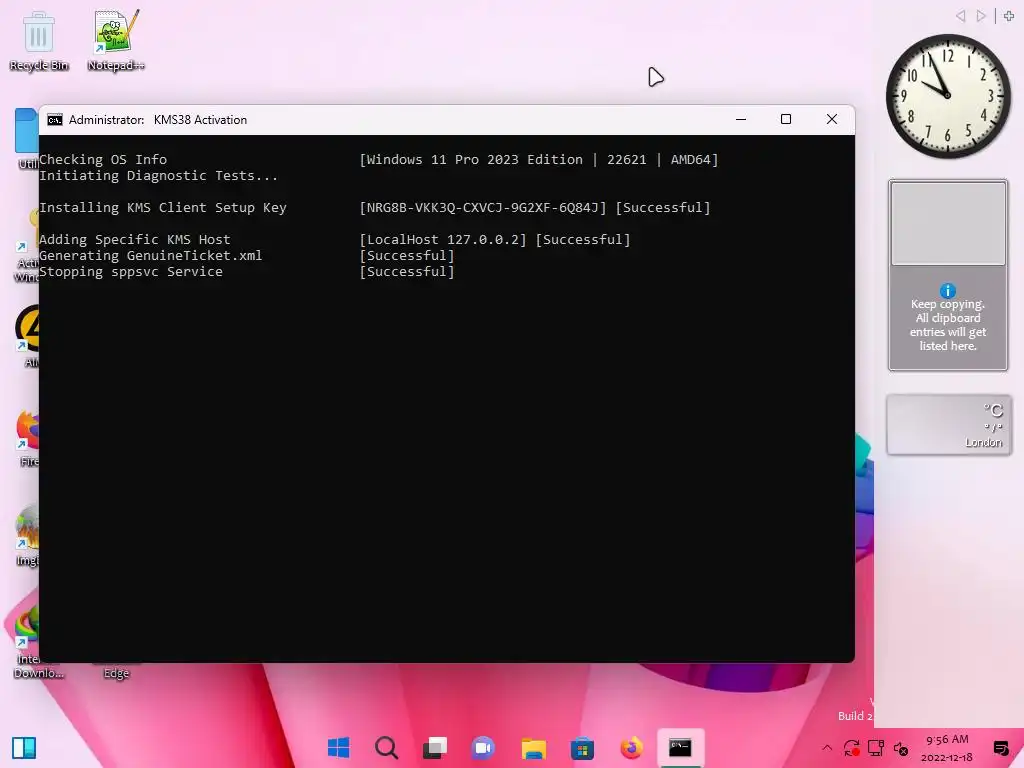Click the muted volume tray icon
The width and height of the screenshot is (1024, 768).
(x=901, y=748)
